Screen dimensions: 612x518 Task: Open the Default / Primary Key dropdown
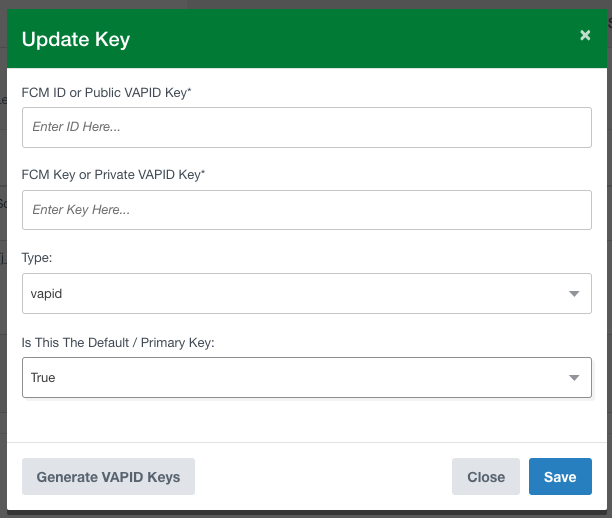306,377
